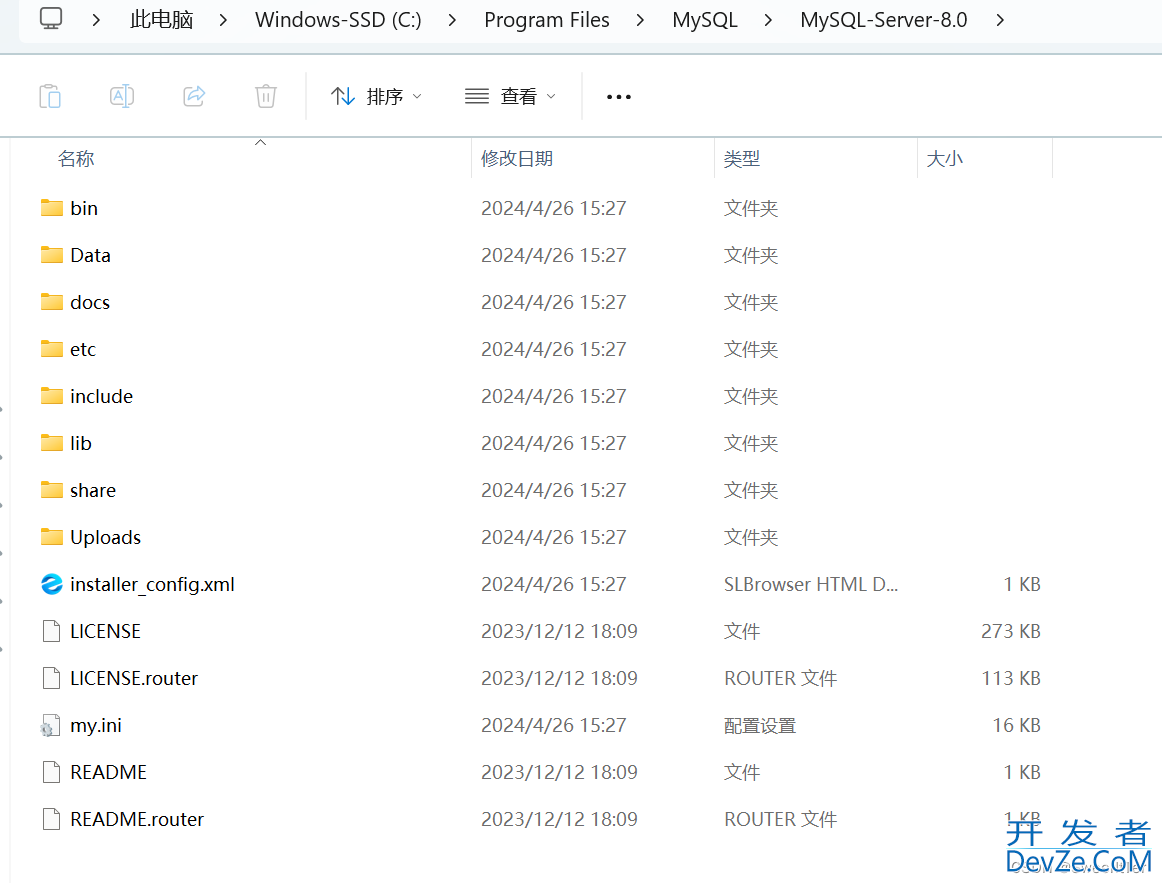Open the 排序 sort dropdown
The image size is (1162, 883).
pyautogui.click(x=376, y=96)
